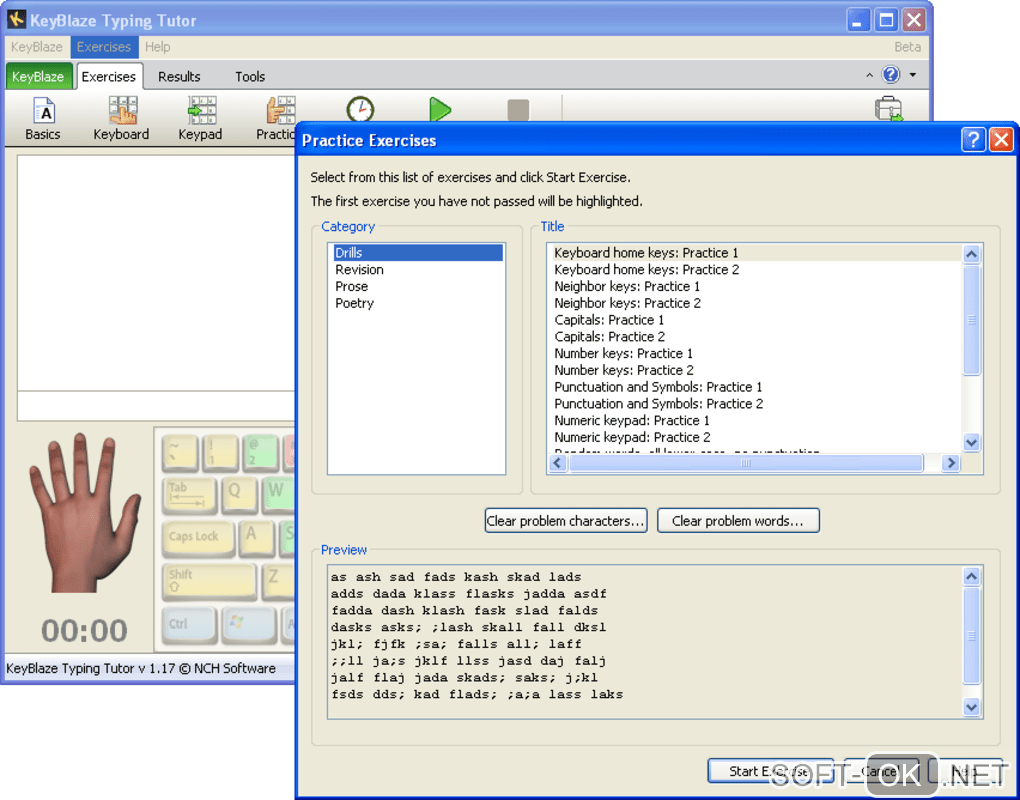Click Title list scroll right arrow
The width and height of the screenshot is (1020, 800).
(951, 463)
